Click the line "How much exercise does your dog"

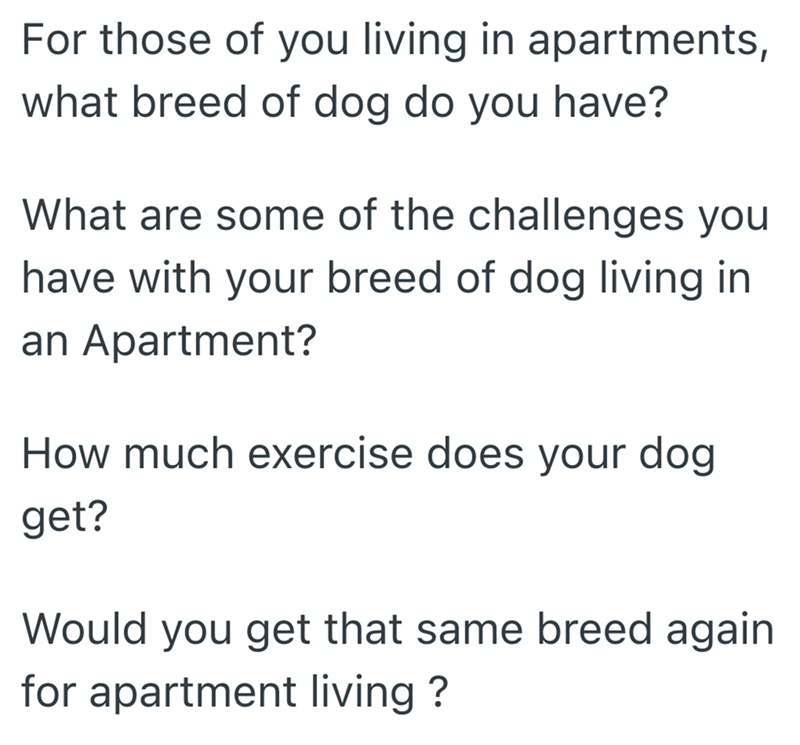click(368, 454)
